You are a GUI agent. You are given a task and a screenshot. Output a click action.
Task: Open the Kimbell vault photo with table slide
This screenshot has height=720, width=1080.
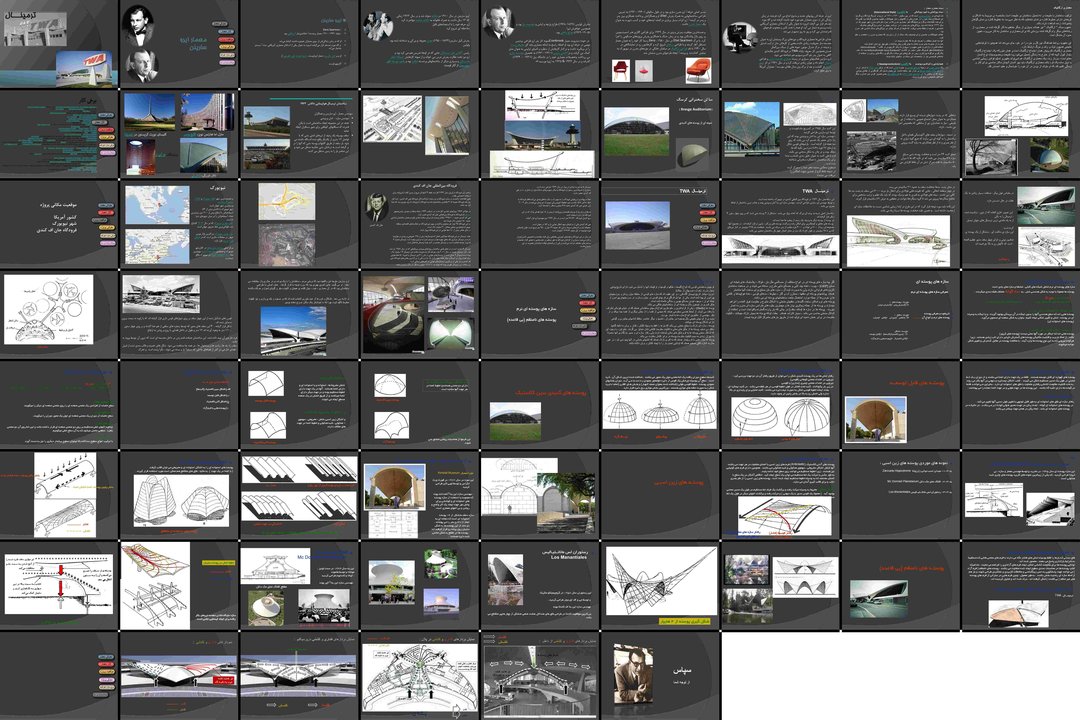click(x=419, y=495)
